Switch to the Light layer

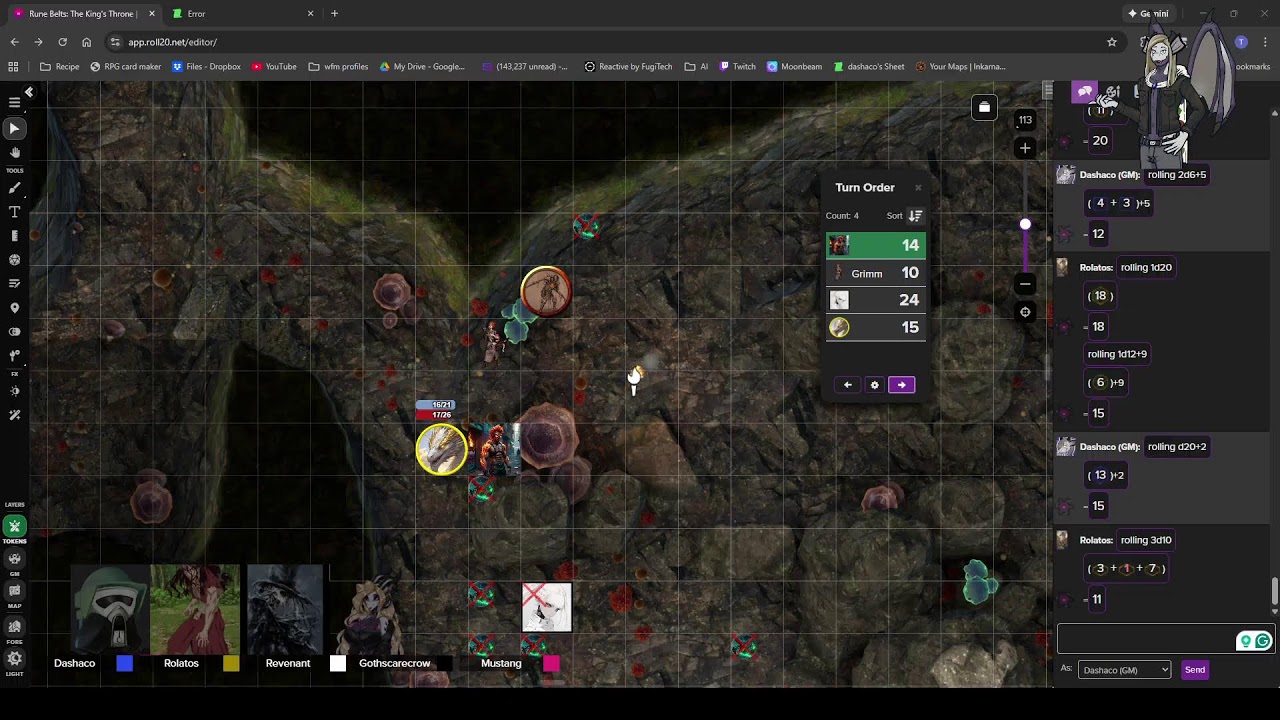click(x=14, y=658)
